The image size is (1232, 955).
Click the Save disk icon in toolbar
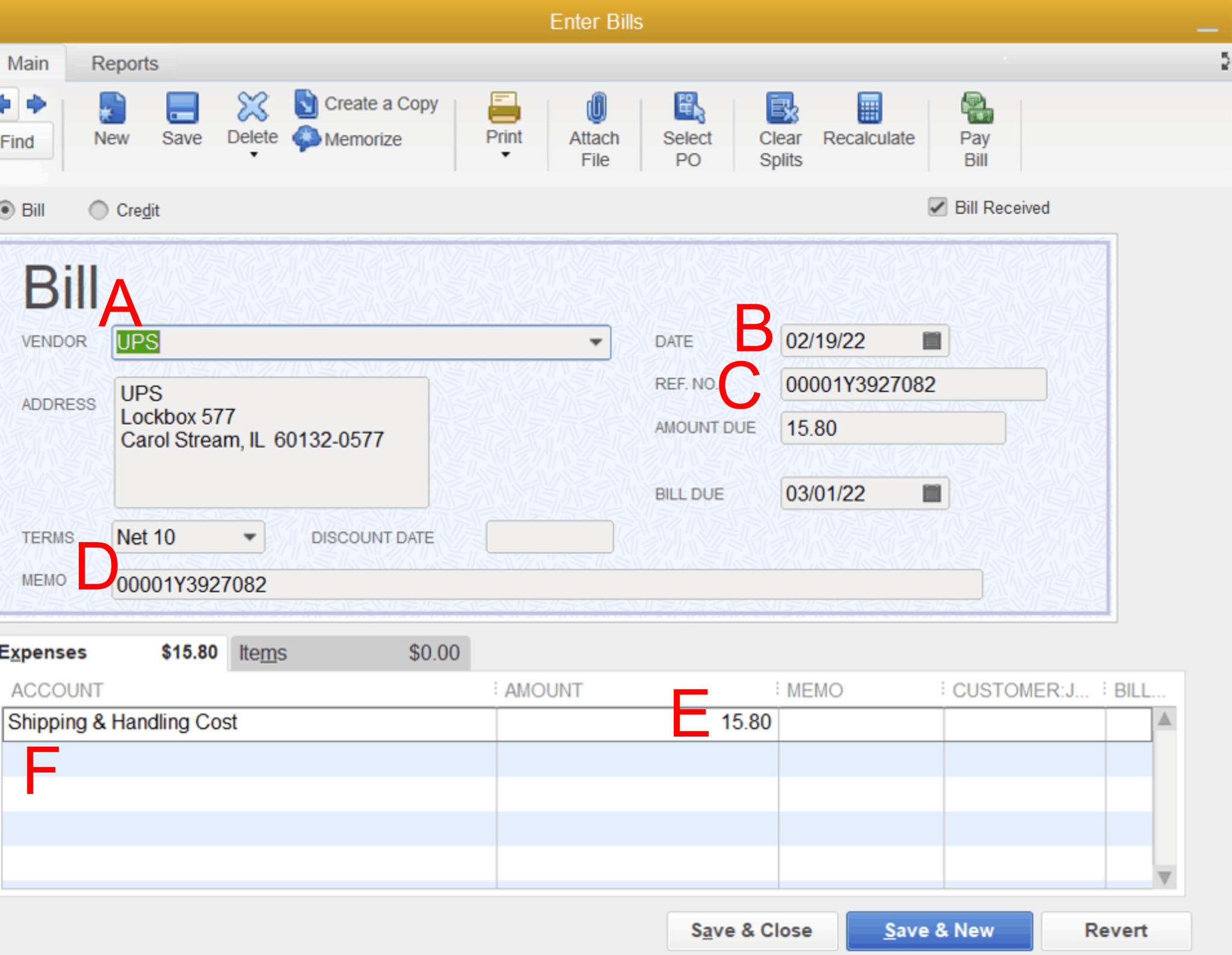pos(182,109)
